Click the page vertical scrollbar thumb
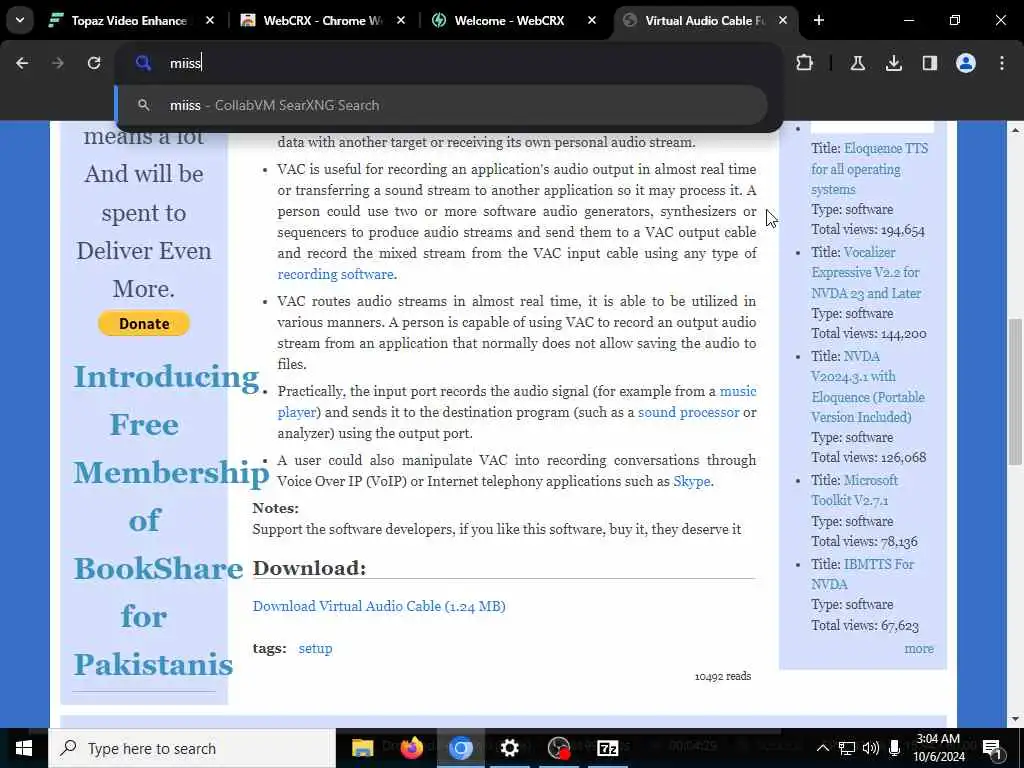 1015,392
